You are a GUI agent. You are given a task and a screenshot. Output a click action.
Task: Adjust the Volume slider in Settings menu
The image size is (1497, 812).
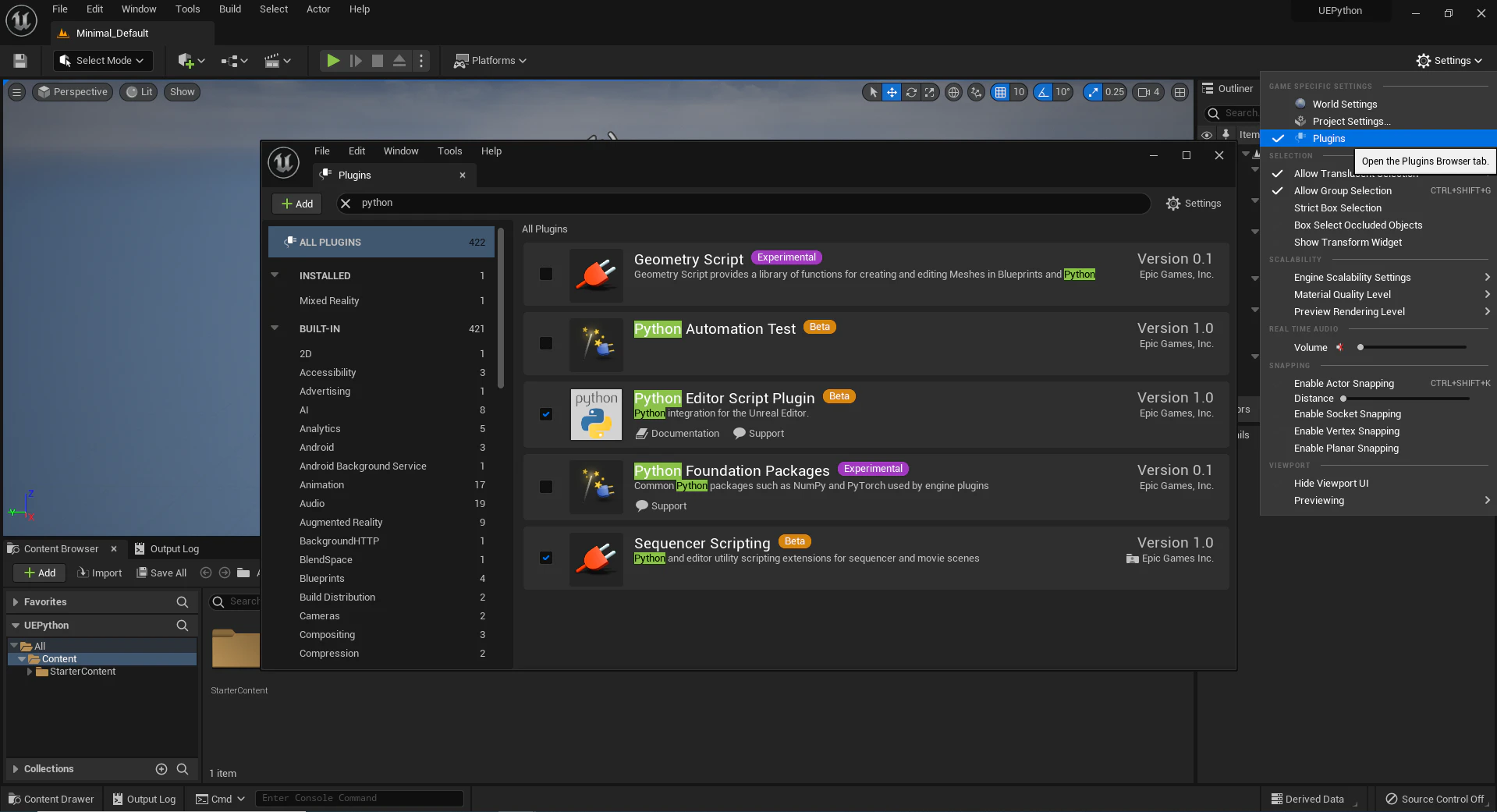point(1413,348)
